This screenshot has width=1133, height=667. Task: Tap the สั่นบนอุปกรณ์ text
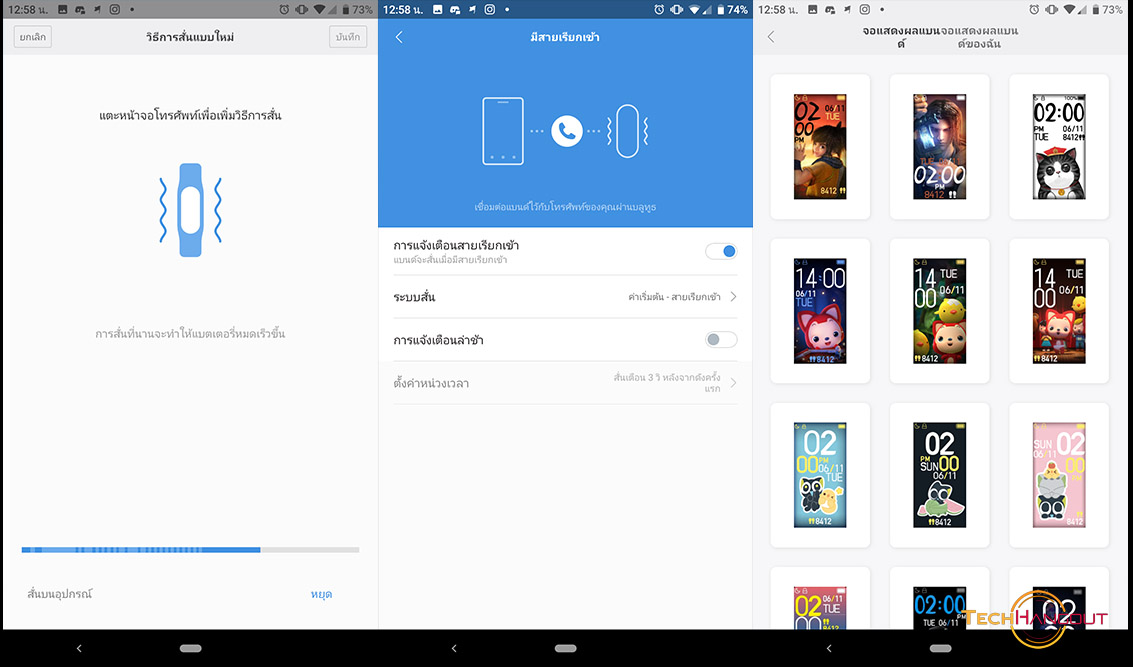[60, 594]
